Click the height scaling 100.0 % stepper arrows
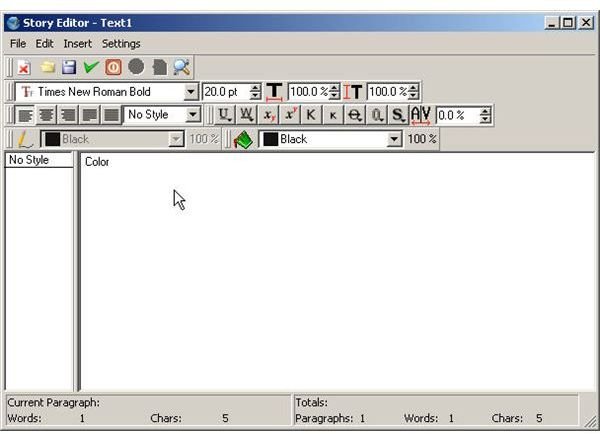The height and width of the screenshot is (434, 600). tap(413, 92)
